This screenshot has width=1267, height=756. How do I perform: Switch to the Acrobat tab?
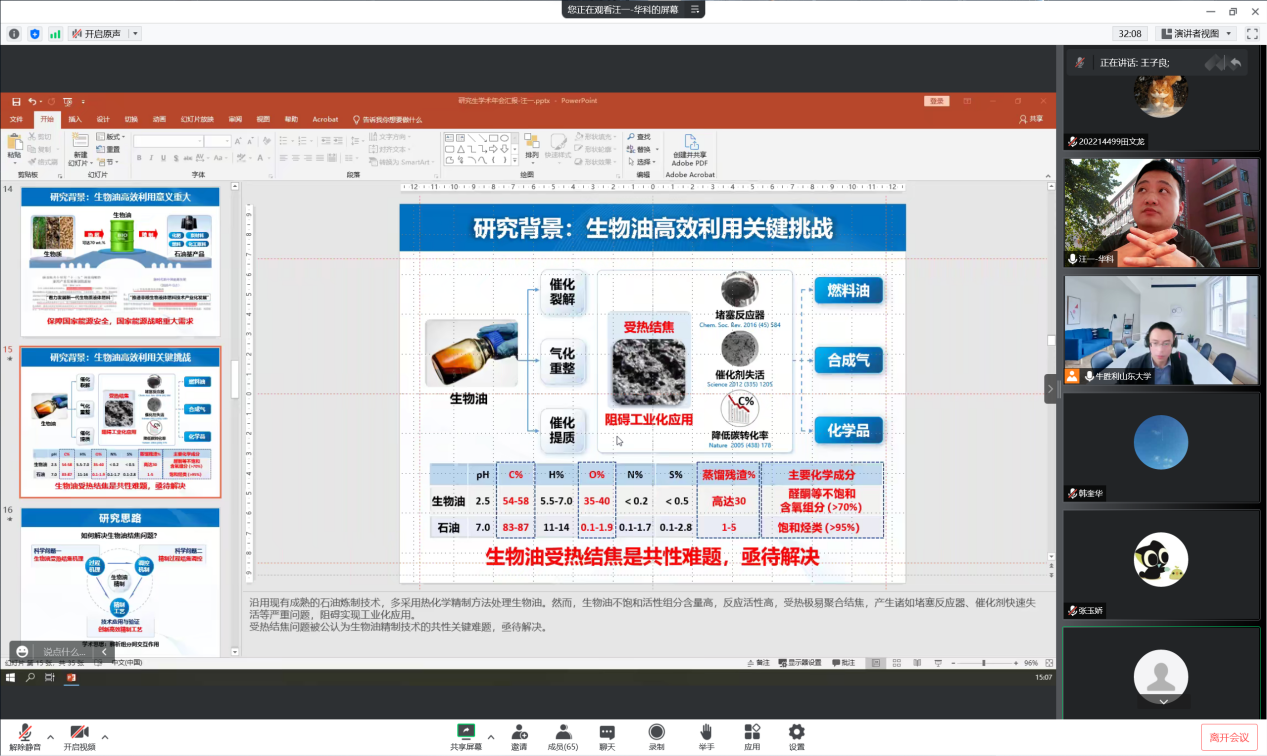pyautogui.click(x=325, y=119)
